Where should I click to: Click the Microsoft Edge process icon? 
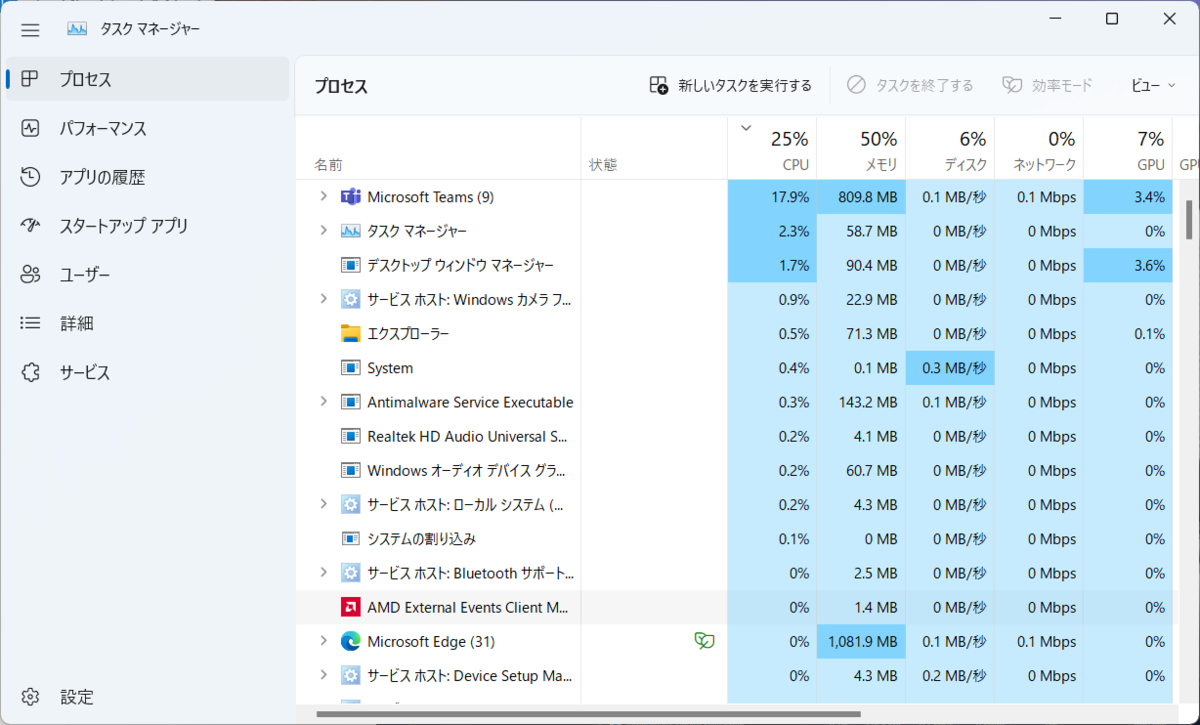350,641
